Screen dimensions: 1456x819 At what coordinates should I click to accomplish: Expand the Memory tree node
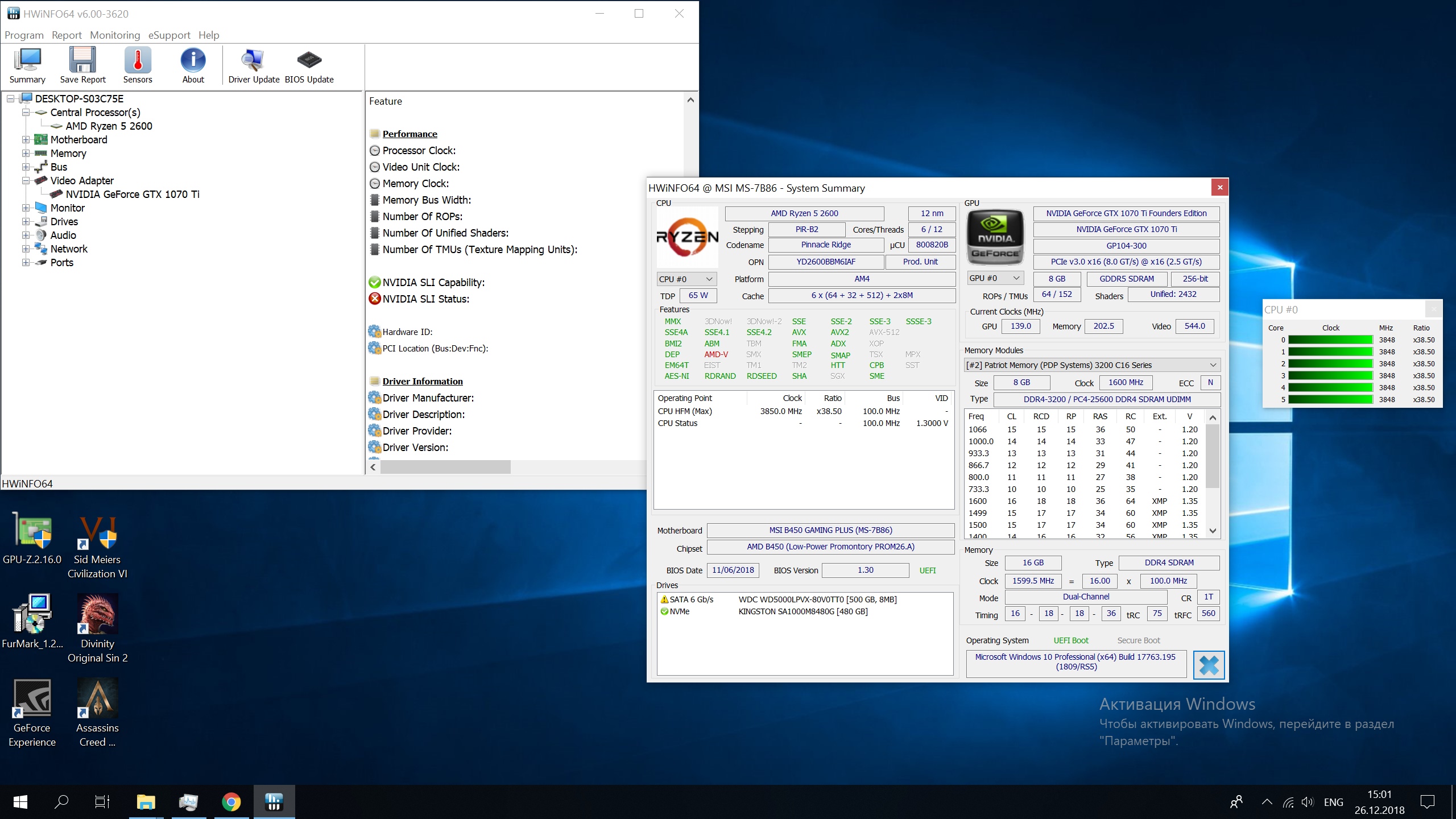pyautogui.click(x=26, y=154)
